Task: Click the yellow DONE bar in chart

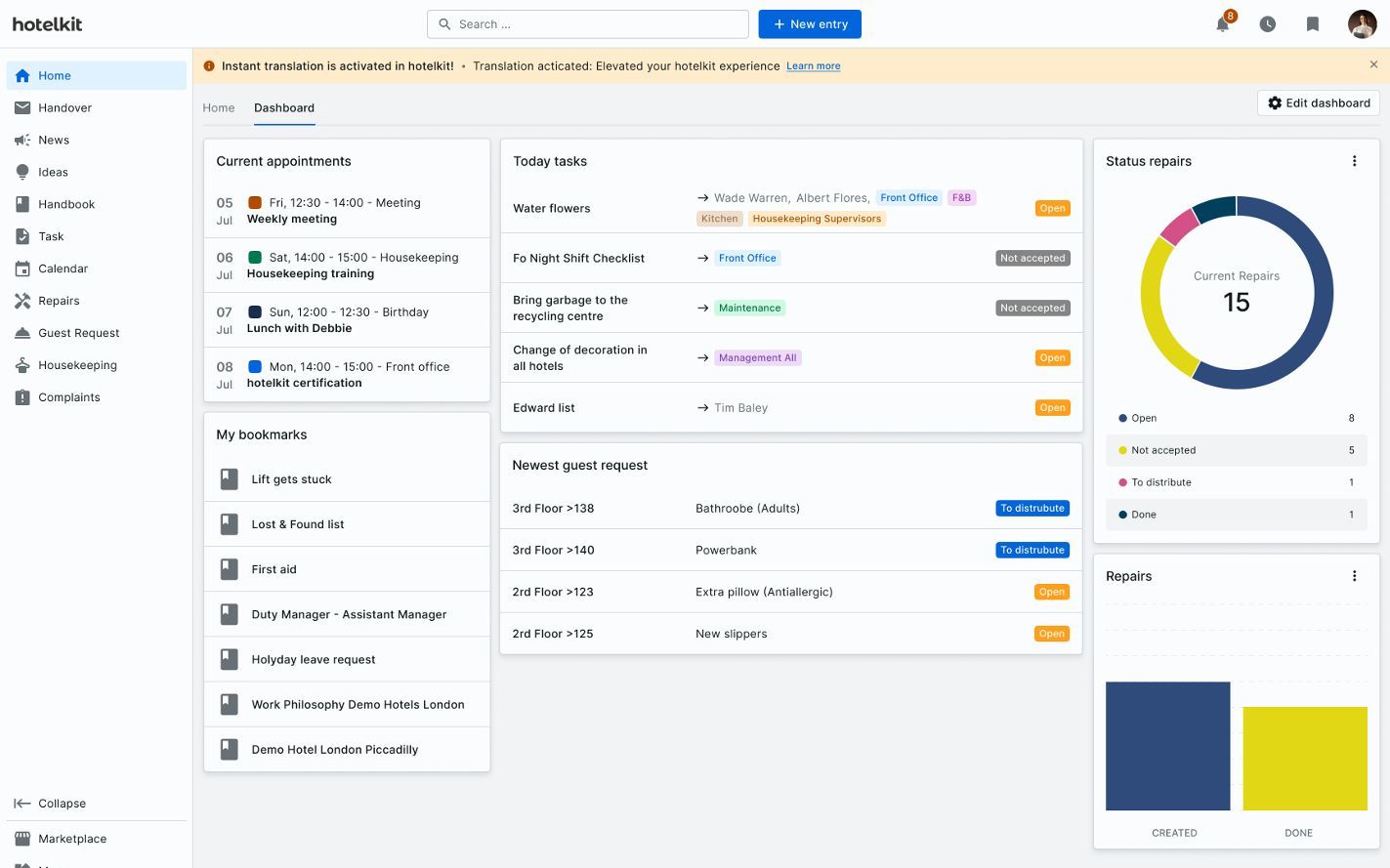Action: click(x=1304, y=758)
